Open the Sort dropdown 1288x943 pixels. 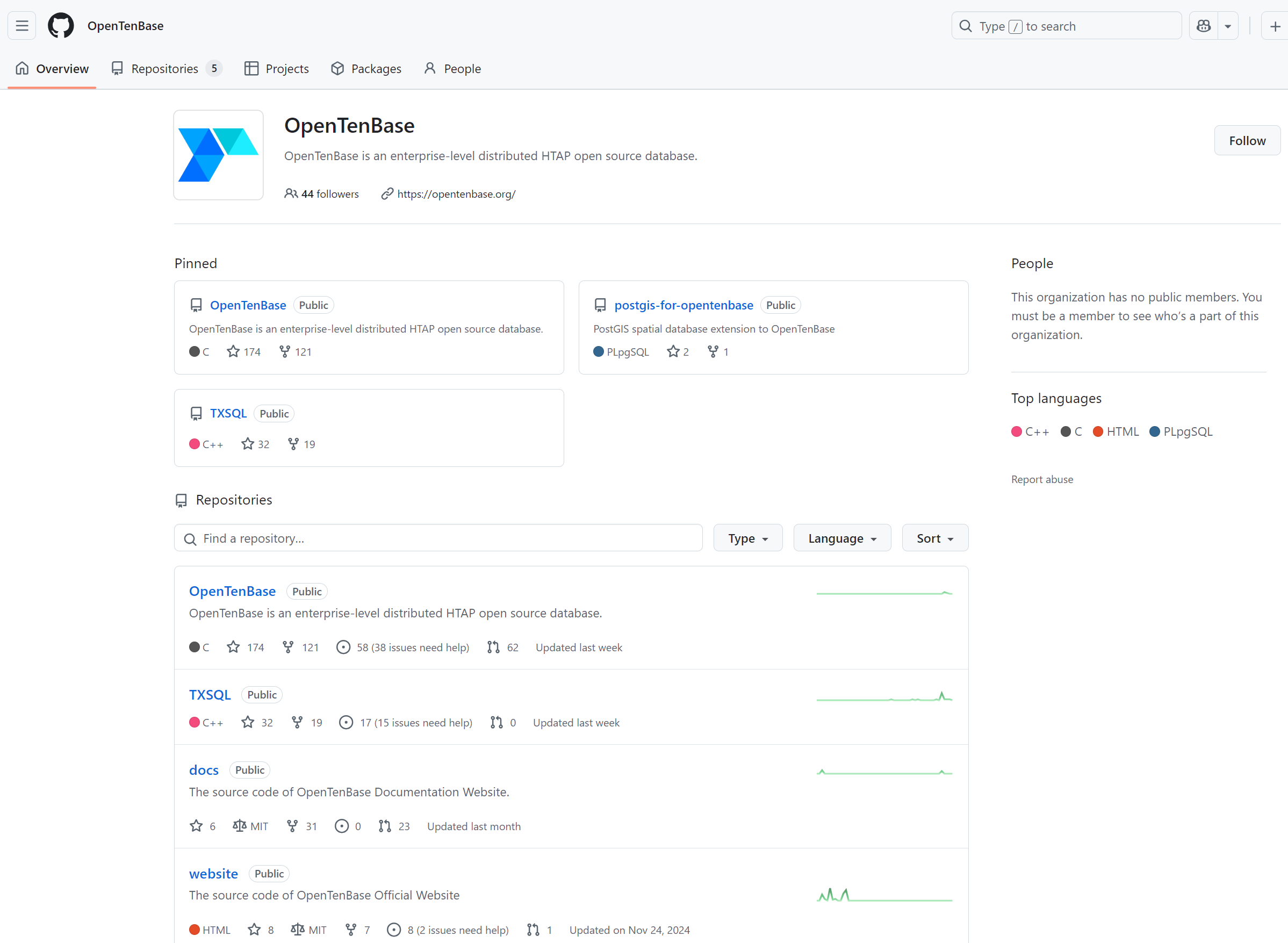pyautogui.click(x=935, y=538)
